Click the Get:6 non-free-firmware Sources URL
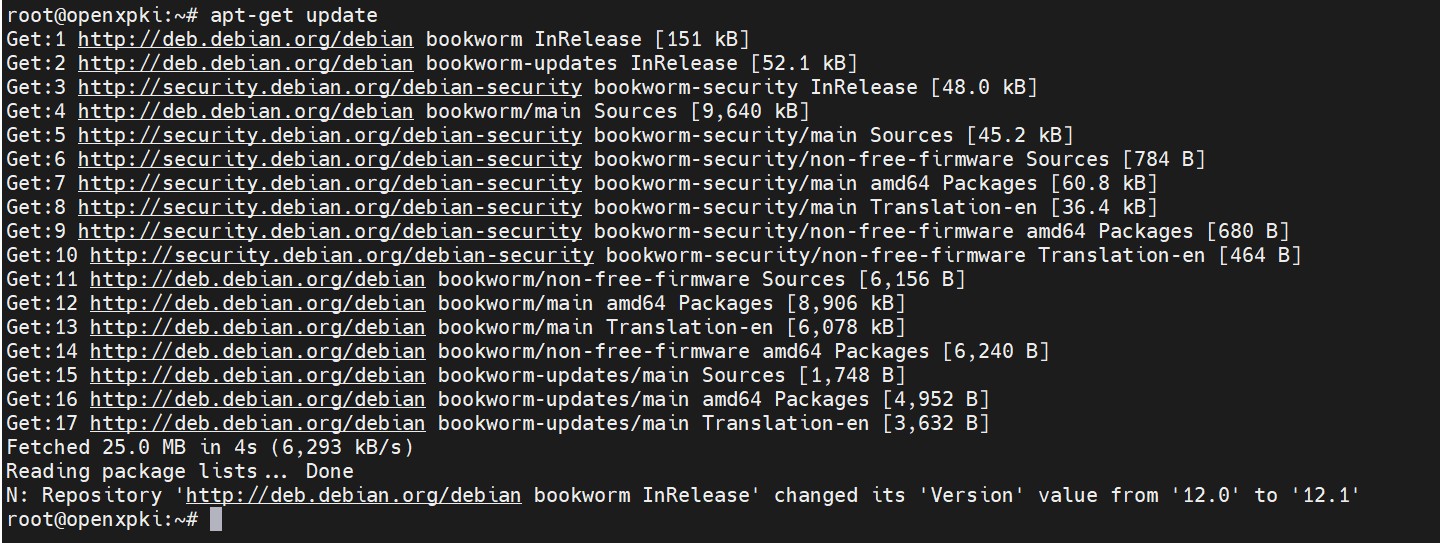 pos(329,160)
